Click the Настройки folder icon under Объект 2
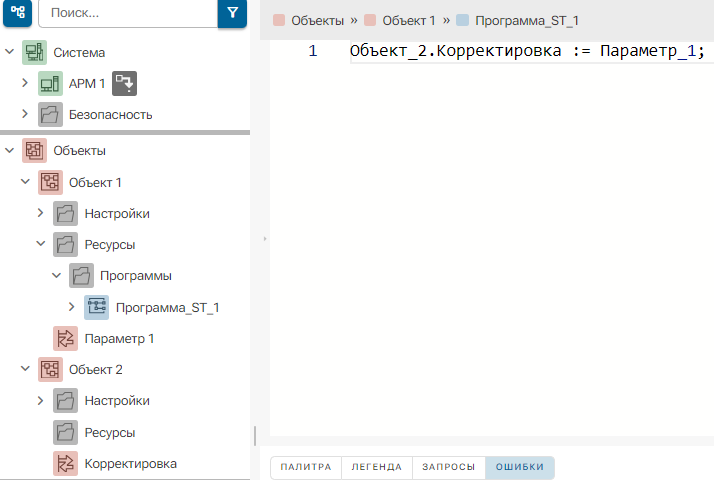714x480 pixels. pyautogui.click(x=66, y=400)
